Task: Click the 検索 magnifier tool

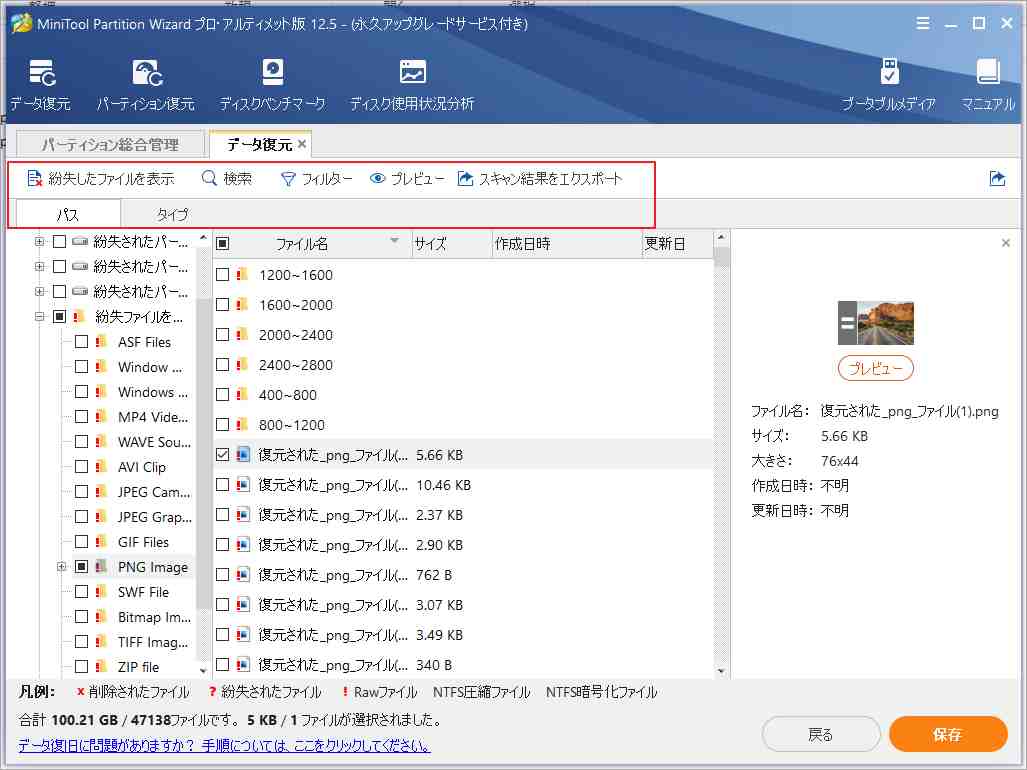Action: (x=227, y=179)
